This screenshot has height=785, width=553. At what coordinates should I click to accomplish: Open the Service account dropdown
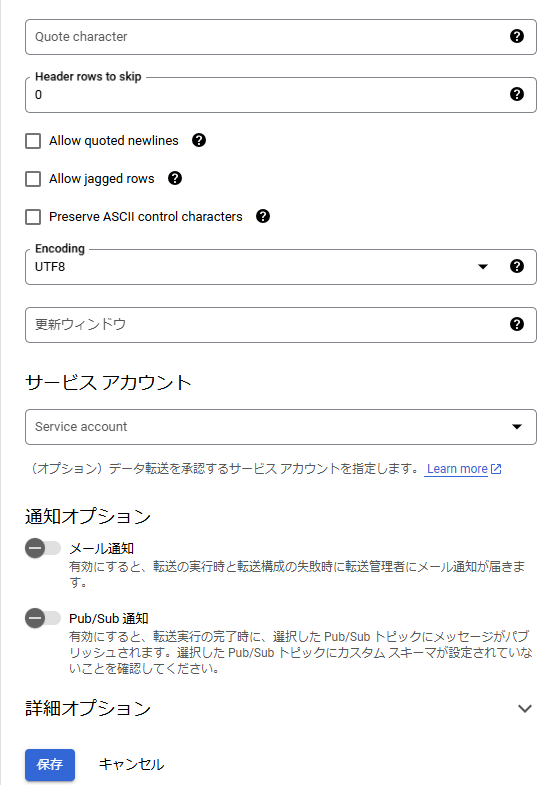click(281, 427)
